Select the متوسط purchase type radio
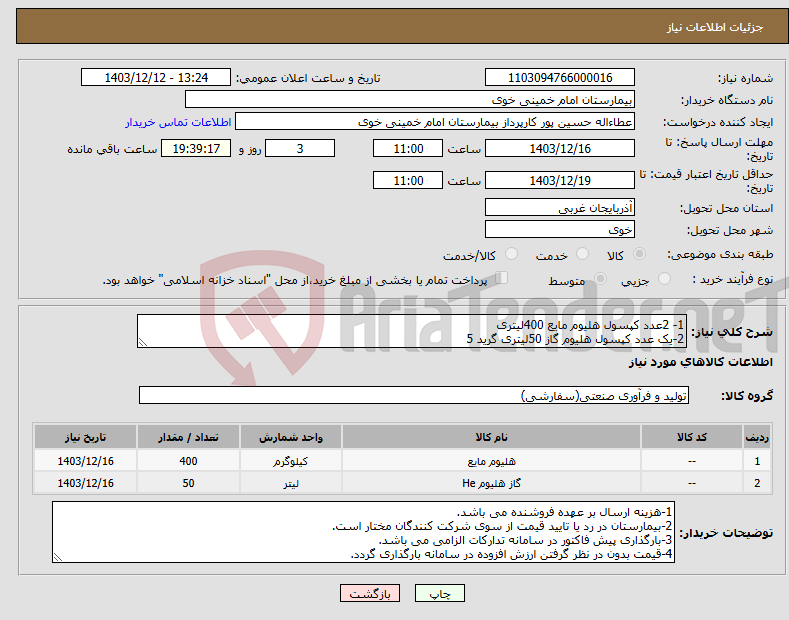Image resolution: width=789 pixels, height=620 pixels. 600,278
